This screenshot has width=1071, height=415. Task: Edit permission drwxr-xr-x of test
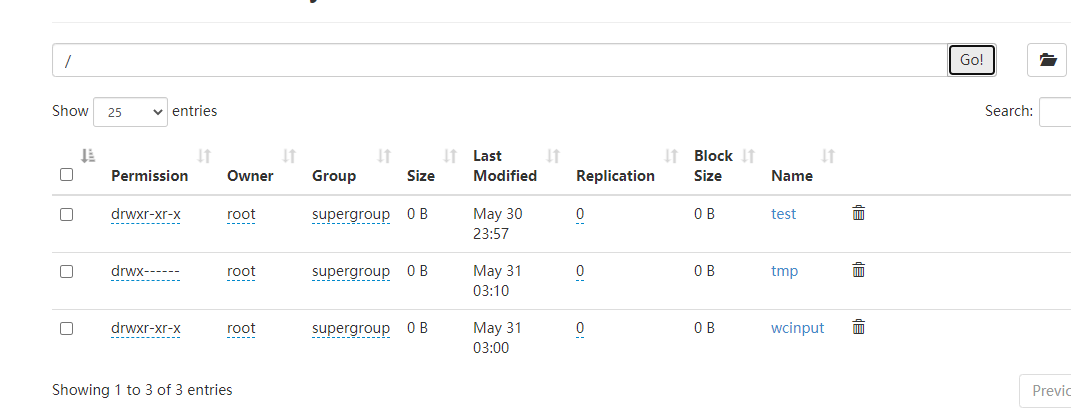pos(145,214)
